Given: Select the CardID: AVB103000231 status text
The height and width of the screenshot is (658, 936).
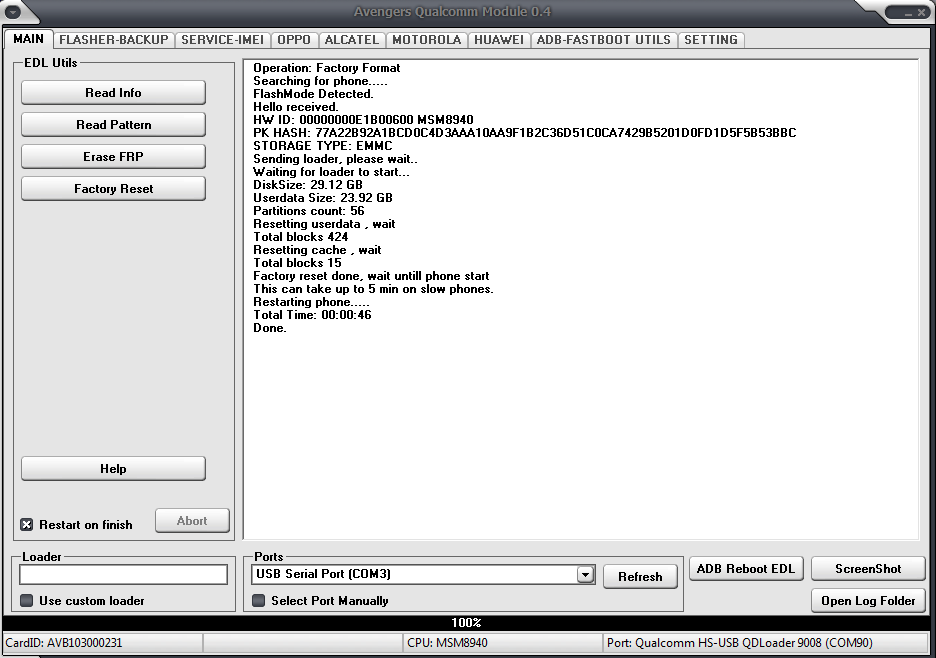Looking at the screenshot, I should pyautogui.click(x=63, y=643).
